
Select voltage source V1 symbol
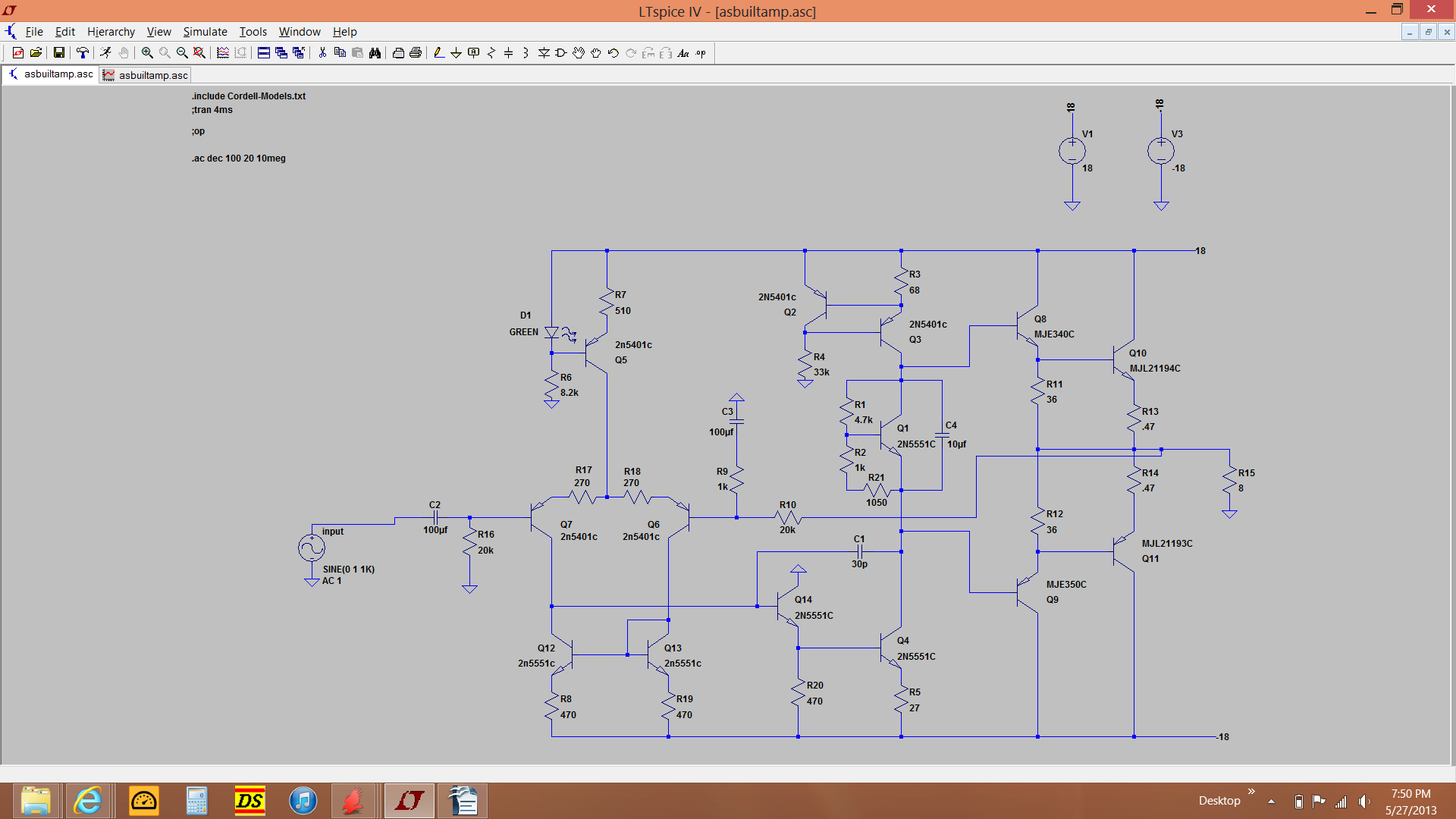(1072, 151)
